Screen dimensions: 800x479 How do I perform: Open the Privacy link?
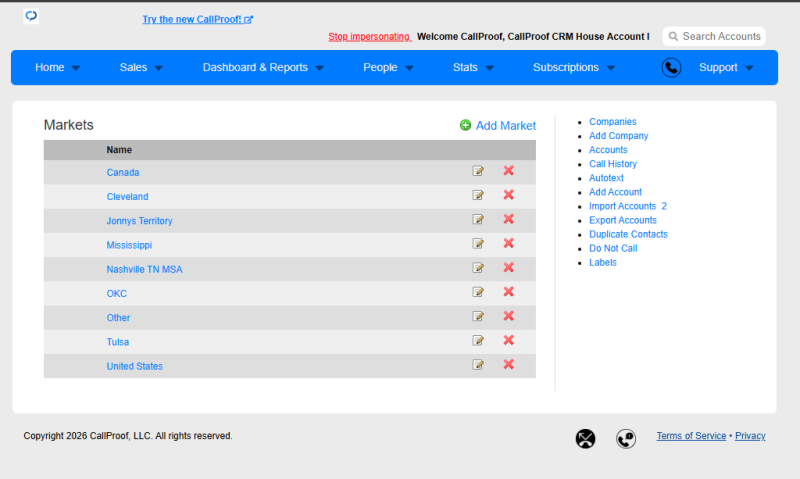[x=750, y=436]
